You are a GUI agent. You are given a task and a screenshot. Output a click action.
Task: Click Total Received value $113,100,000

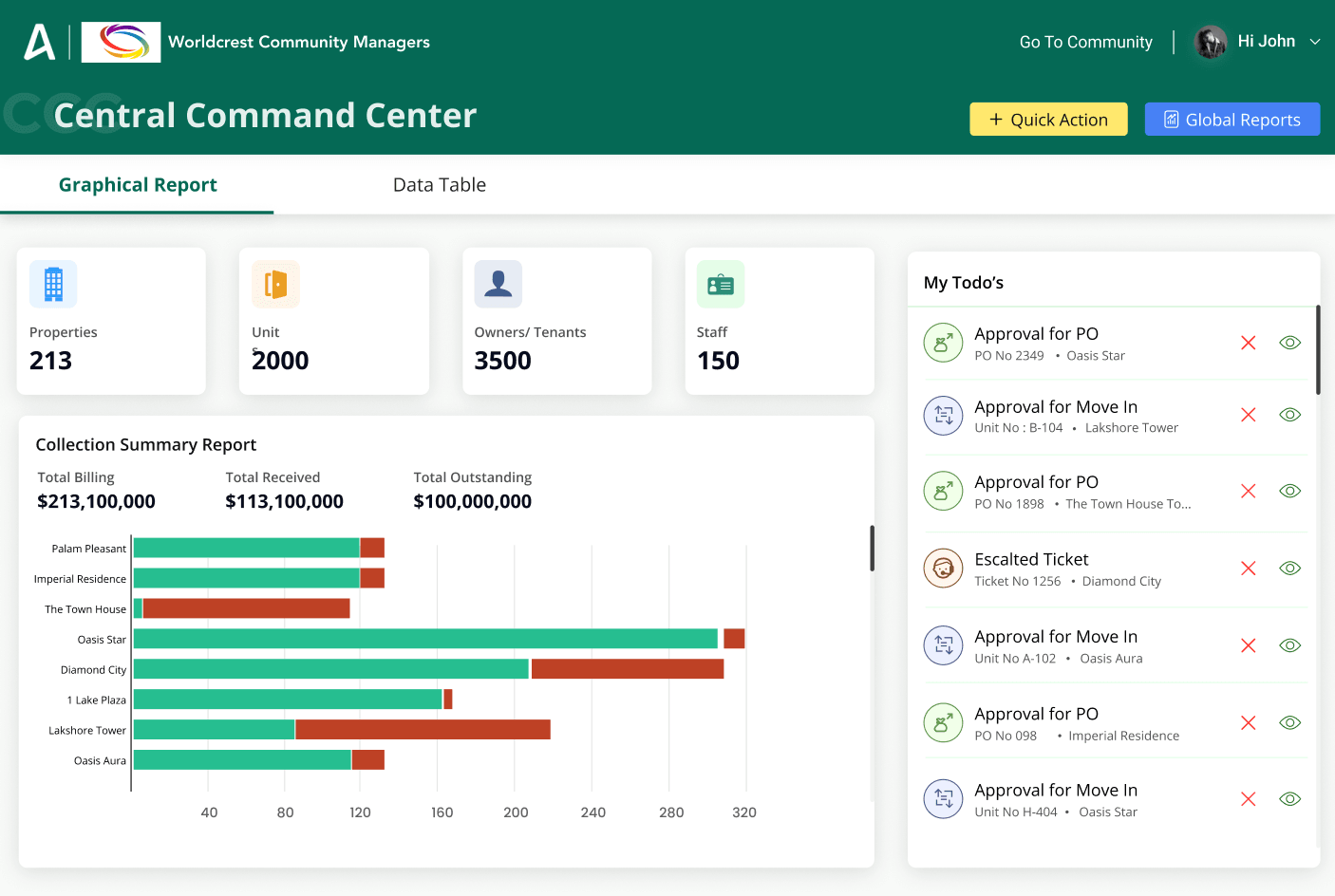click(285, 501)
